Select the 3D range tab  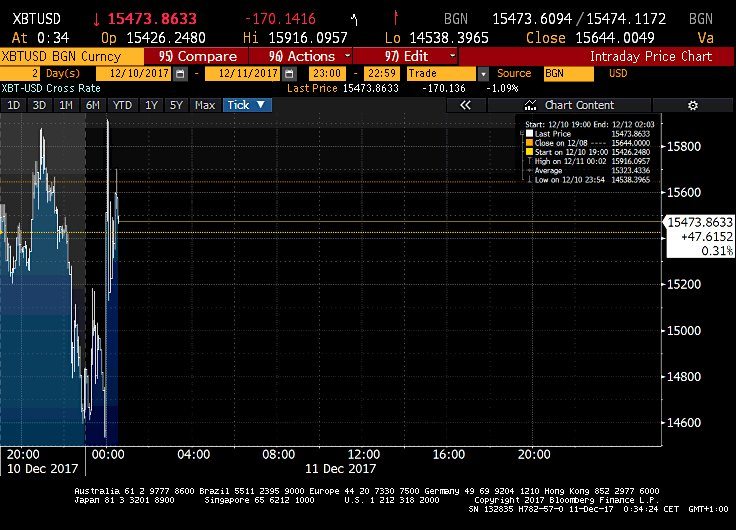39,105
